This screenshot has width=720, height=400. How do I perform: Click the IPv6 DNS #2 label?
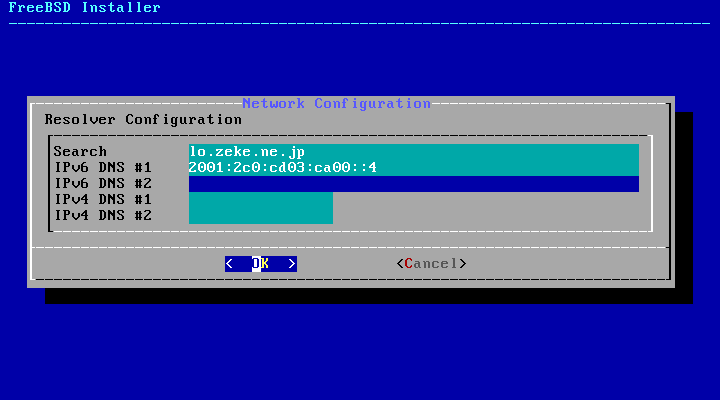pos(103,184)
